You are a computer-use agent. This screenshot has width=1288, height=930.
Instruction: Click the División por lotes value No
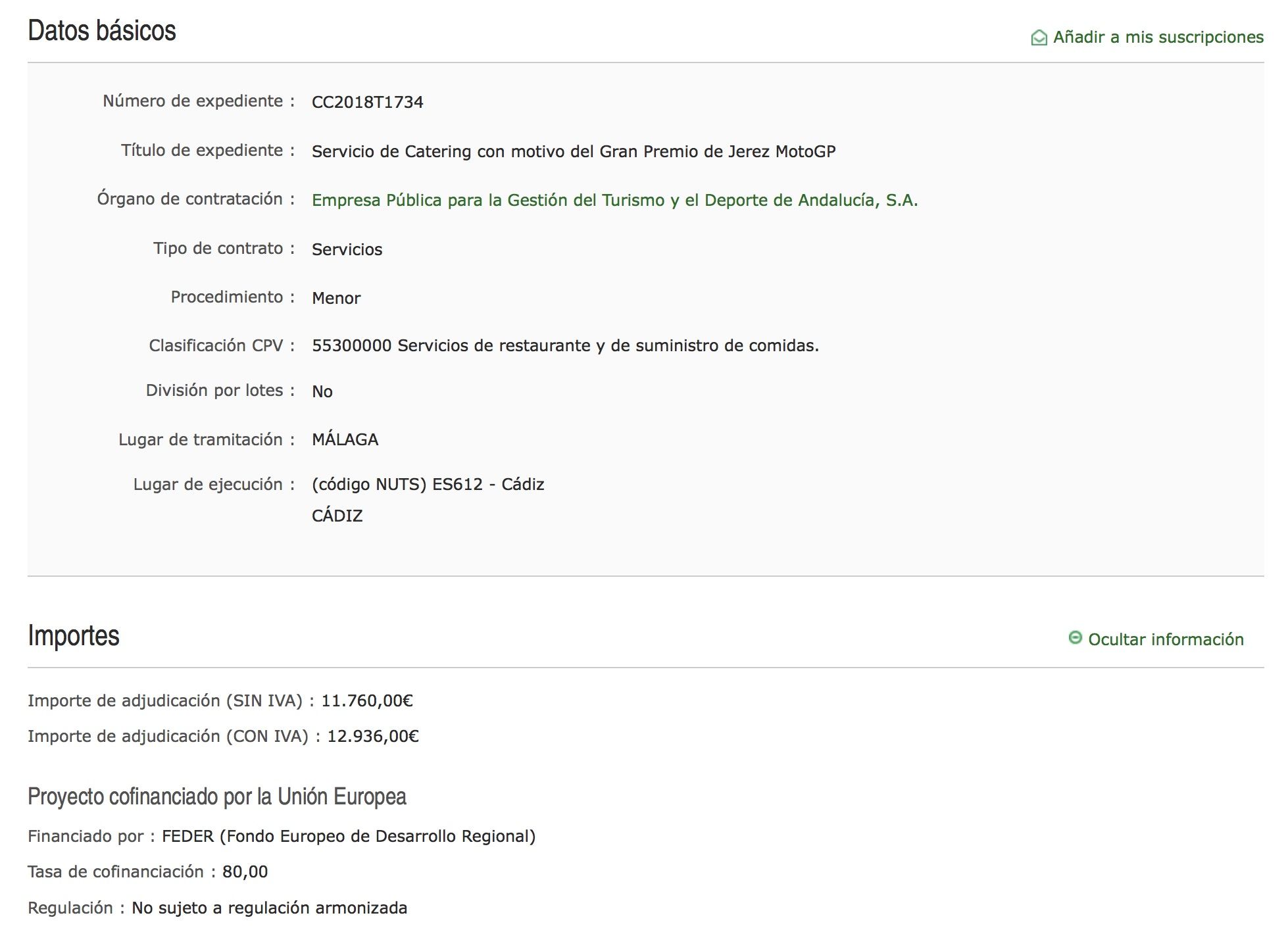(x=322, y=391)
